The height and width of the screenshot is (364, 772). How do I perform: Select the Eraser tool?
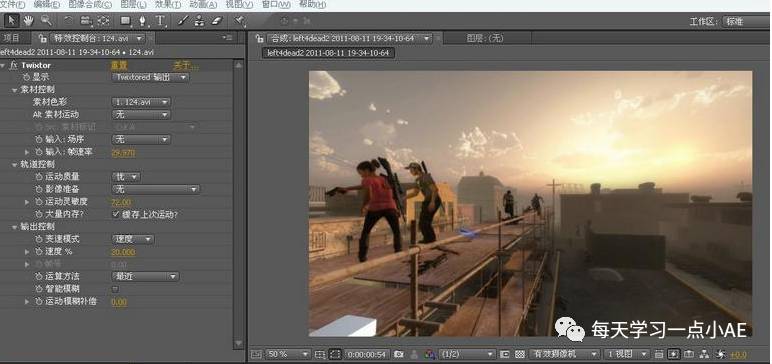pos(217,21)
